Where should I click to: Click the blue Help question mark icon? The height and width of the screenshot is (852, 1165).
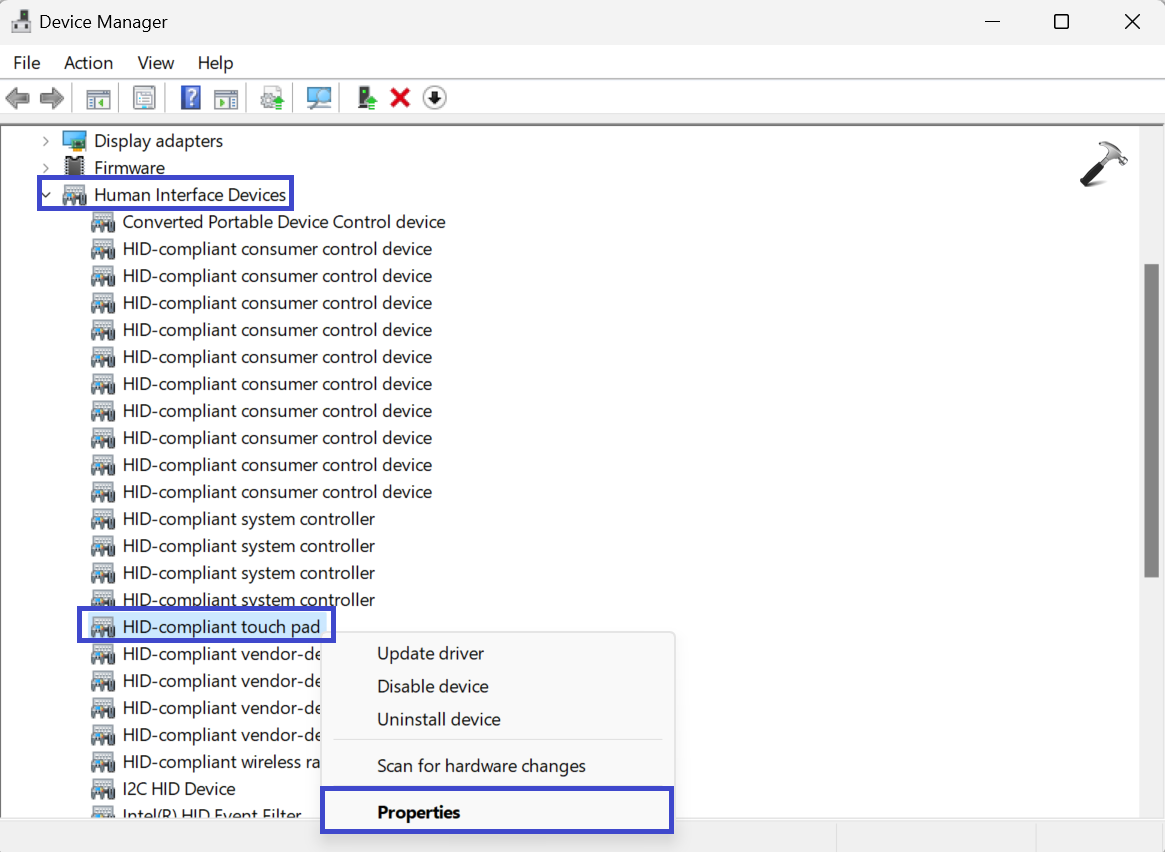point(190,98)
